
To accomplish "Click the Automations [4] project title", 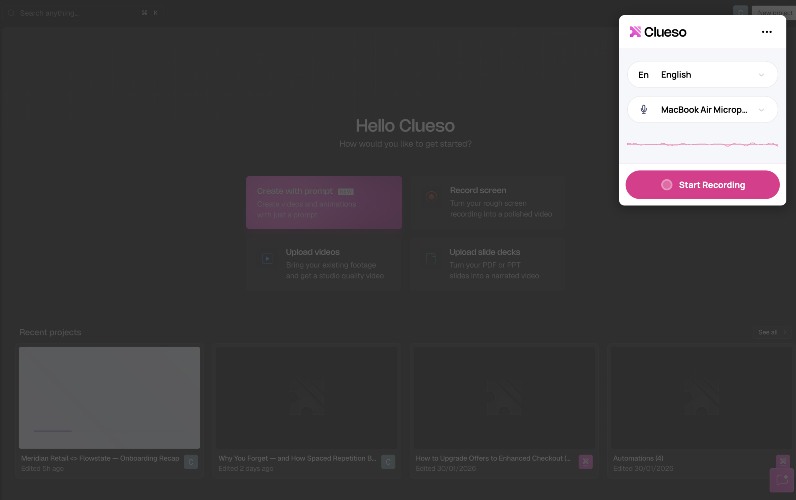I will click(x=638, y=458).
